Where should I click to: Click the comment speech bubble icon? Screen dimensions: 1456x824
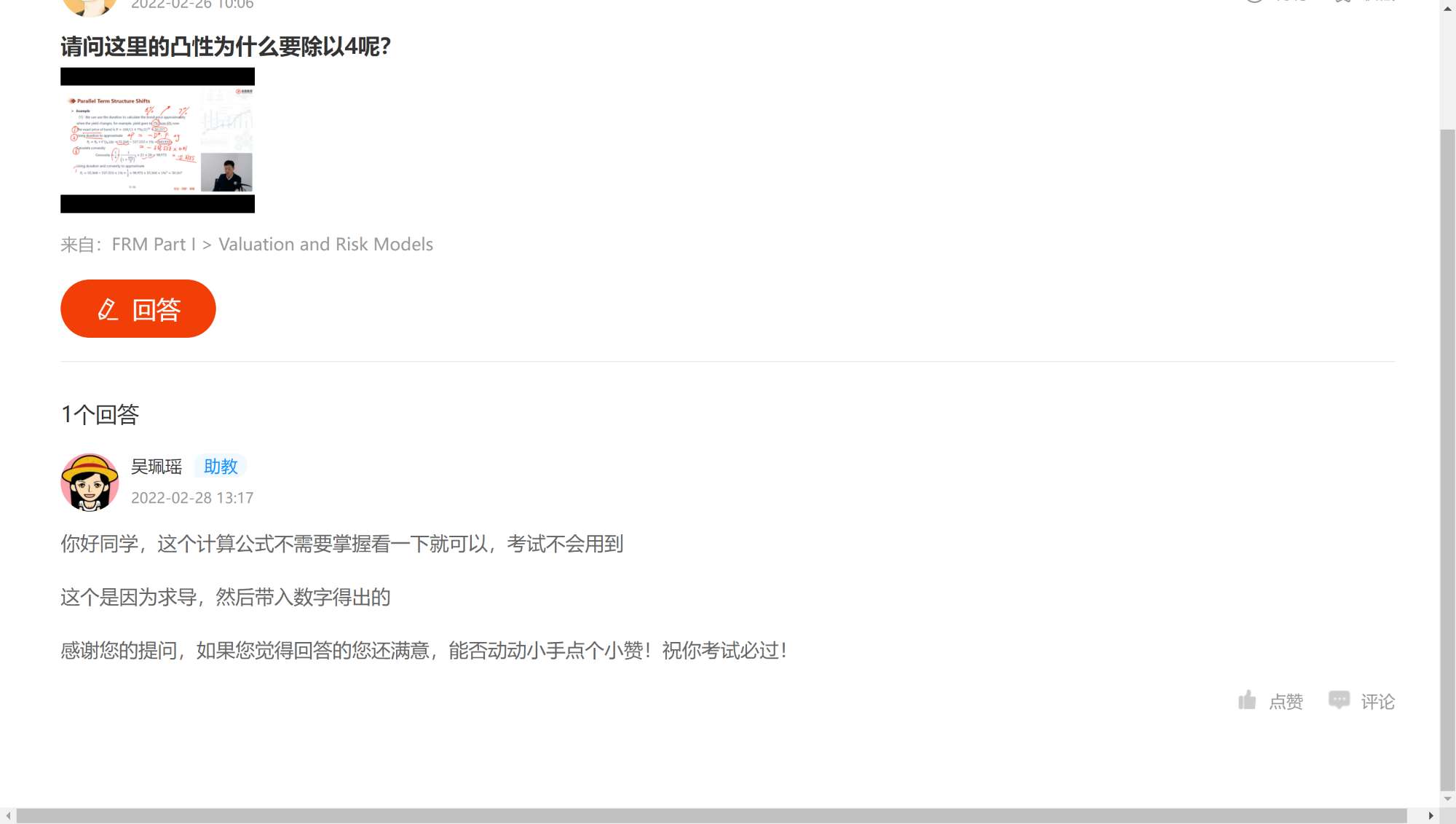[1339, 700]
